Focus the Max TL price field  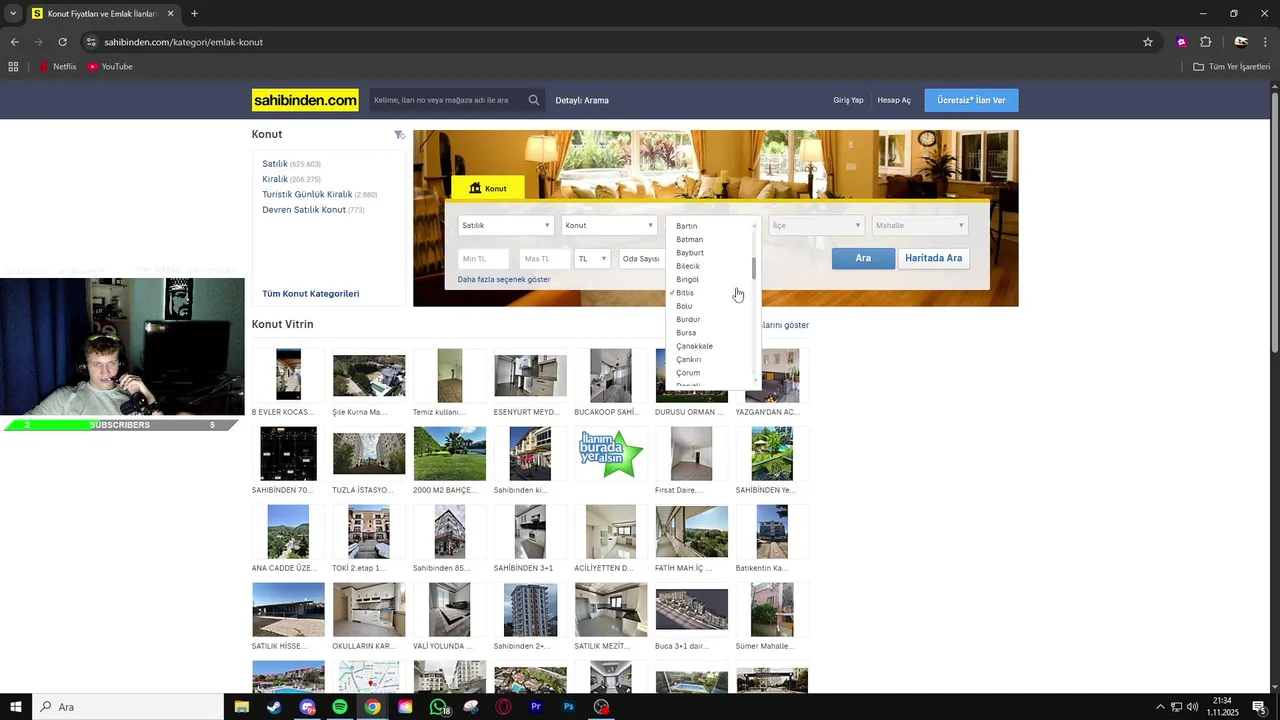(544, 259)
